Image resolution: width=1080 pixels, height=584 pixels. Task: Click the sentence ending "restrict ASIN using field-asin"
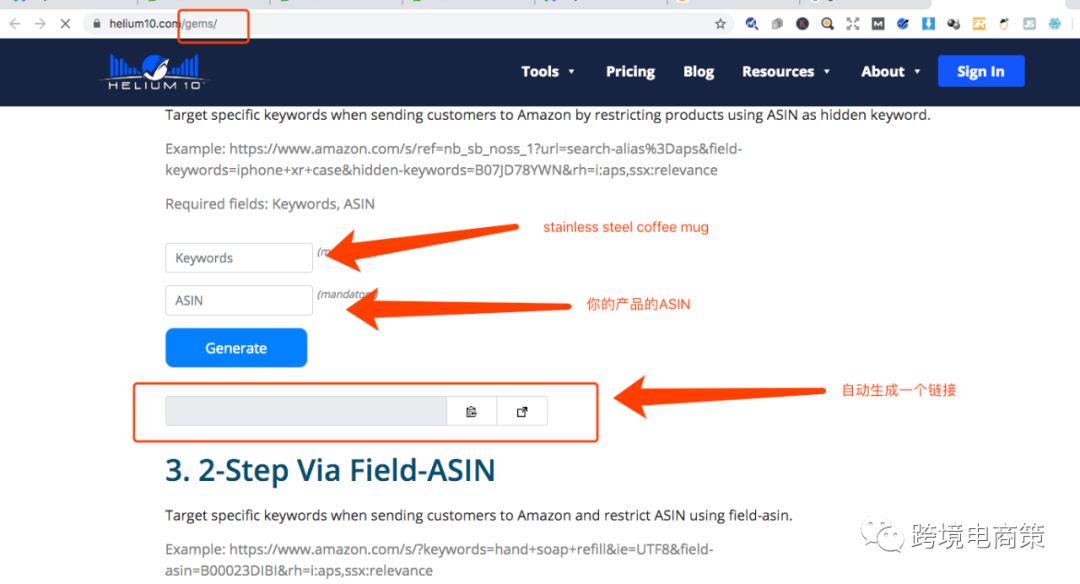click(x=479, y=515)
